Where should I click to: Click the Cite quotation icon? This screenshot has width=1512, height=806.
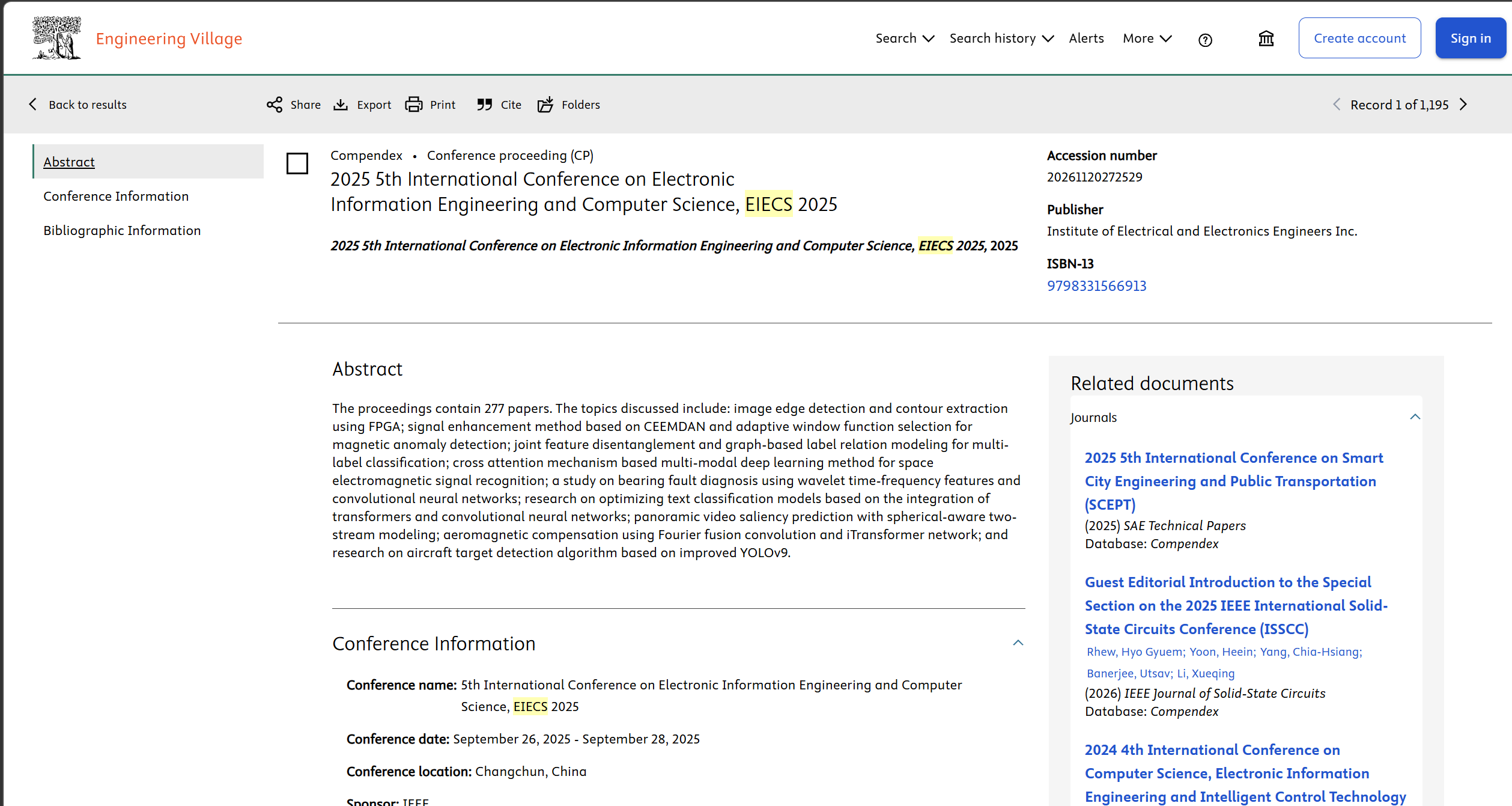click(485, 105)
